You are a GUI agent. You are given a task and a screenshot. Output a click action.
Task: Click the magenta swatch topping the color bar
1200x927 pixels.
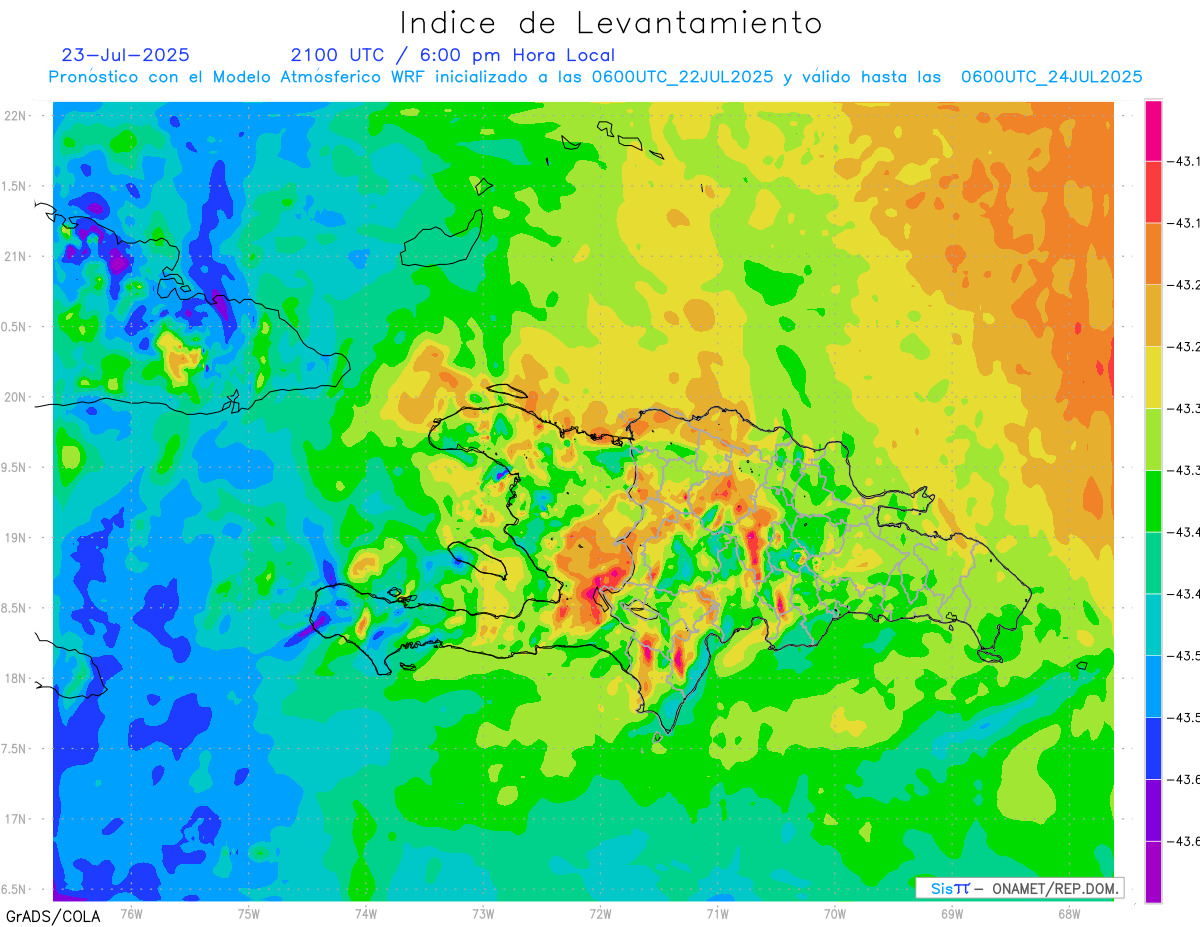[1153, 131]
